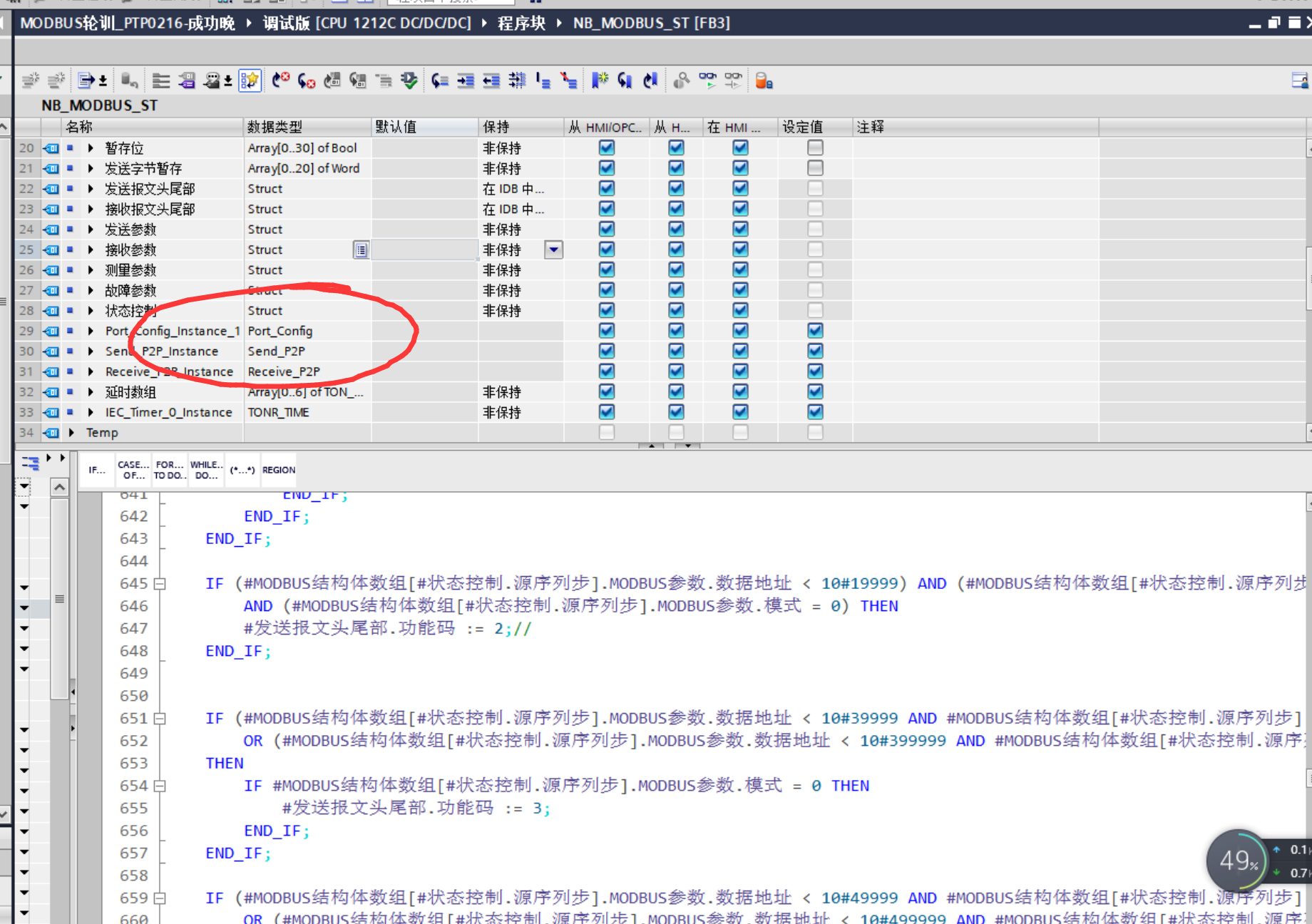Uncheck HMI/OPC accessible checkbox for 发送参数
1312x924 pixels.
tap(606, 229)
